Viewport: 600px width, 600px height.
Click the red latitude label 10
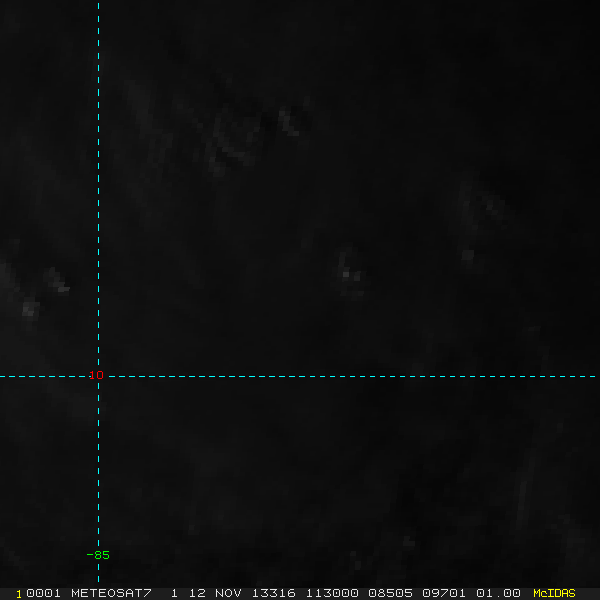96,375
